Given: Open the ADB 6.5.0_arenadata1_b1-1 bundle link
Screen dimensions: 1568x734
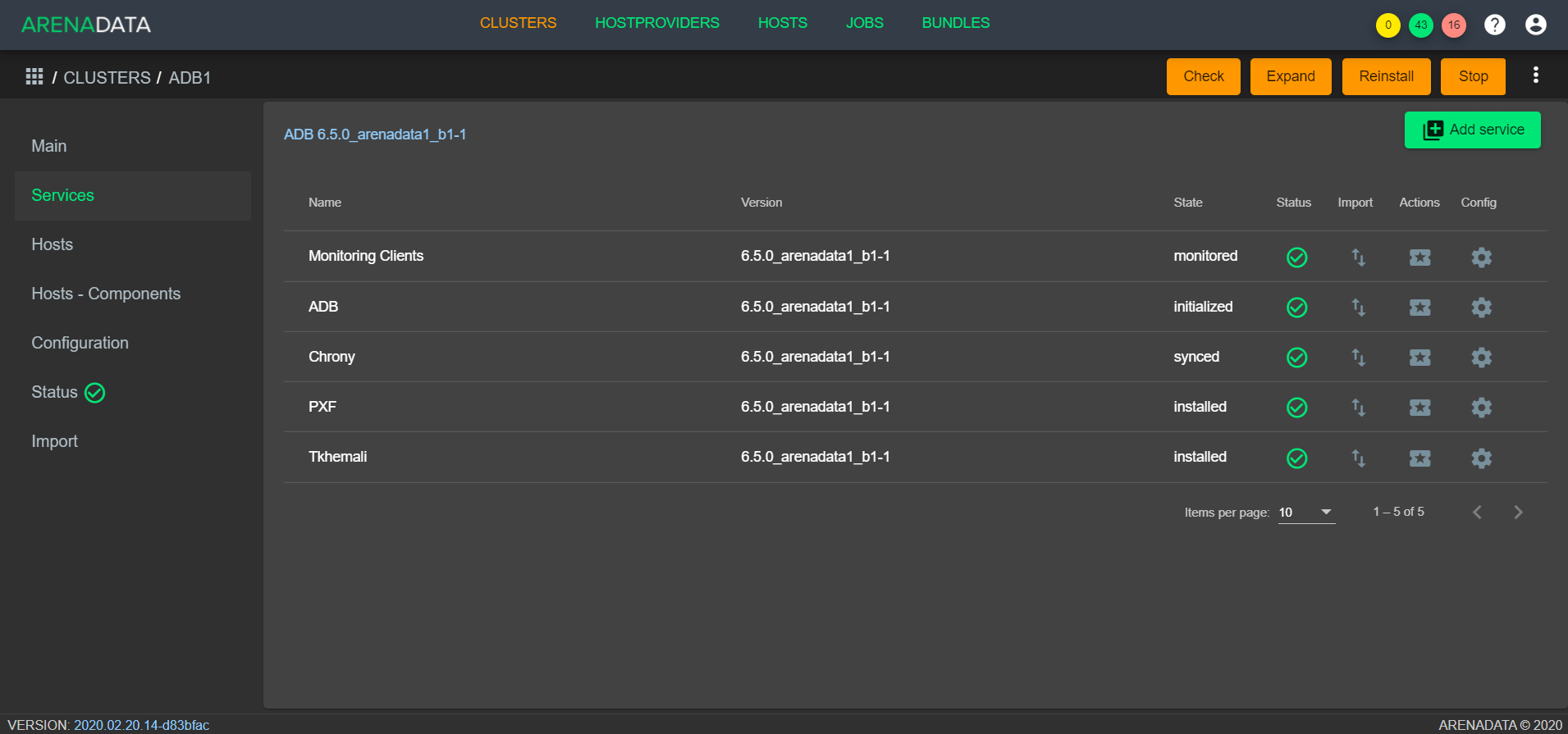Looking at the screenshot, I should (x=375, y=134).
